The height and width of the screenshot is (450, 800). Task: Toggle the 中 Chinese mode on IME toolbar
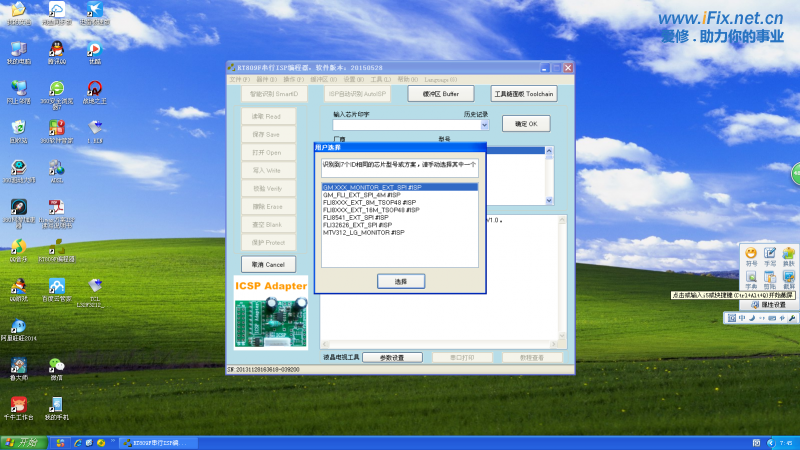(x=742, y=318)
